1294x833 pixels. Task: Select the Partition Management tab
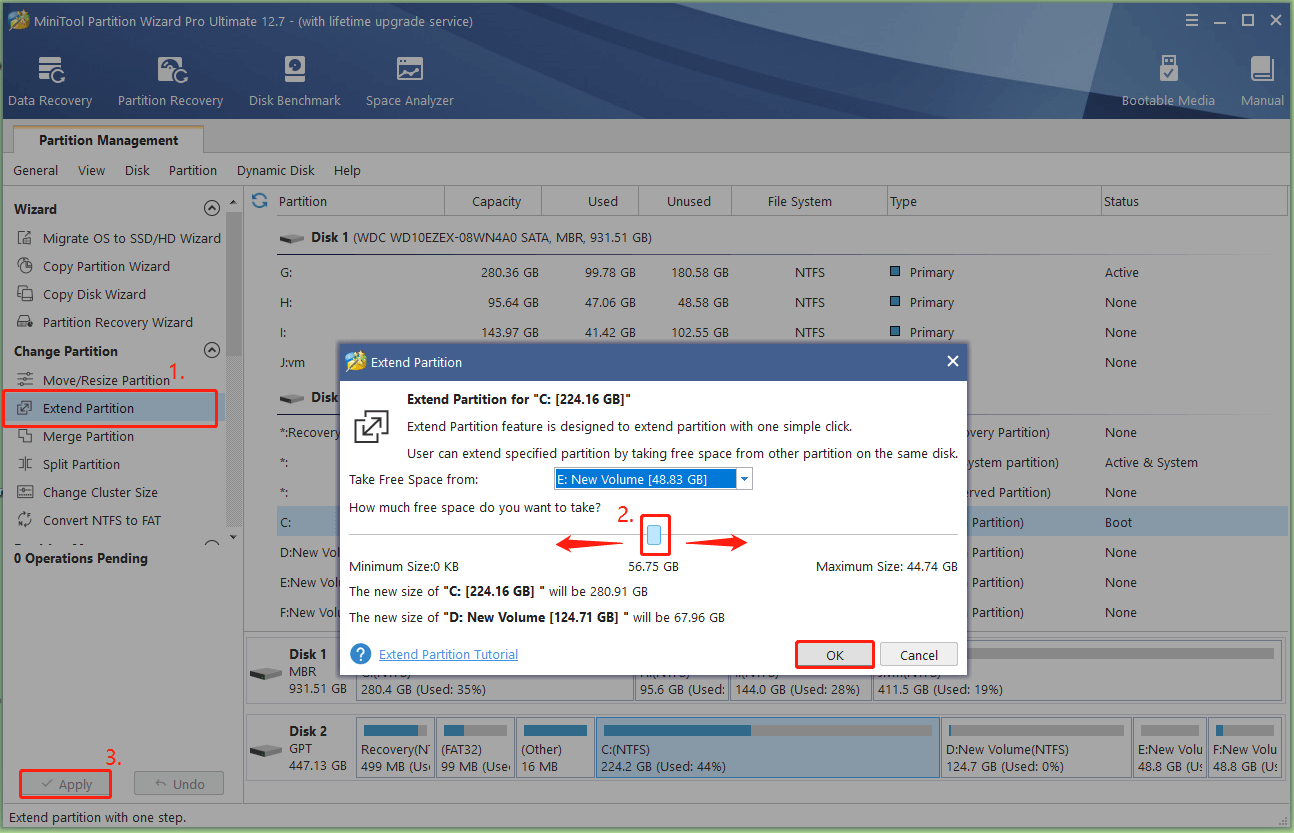coord(109,140)
